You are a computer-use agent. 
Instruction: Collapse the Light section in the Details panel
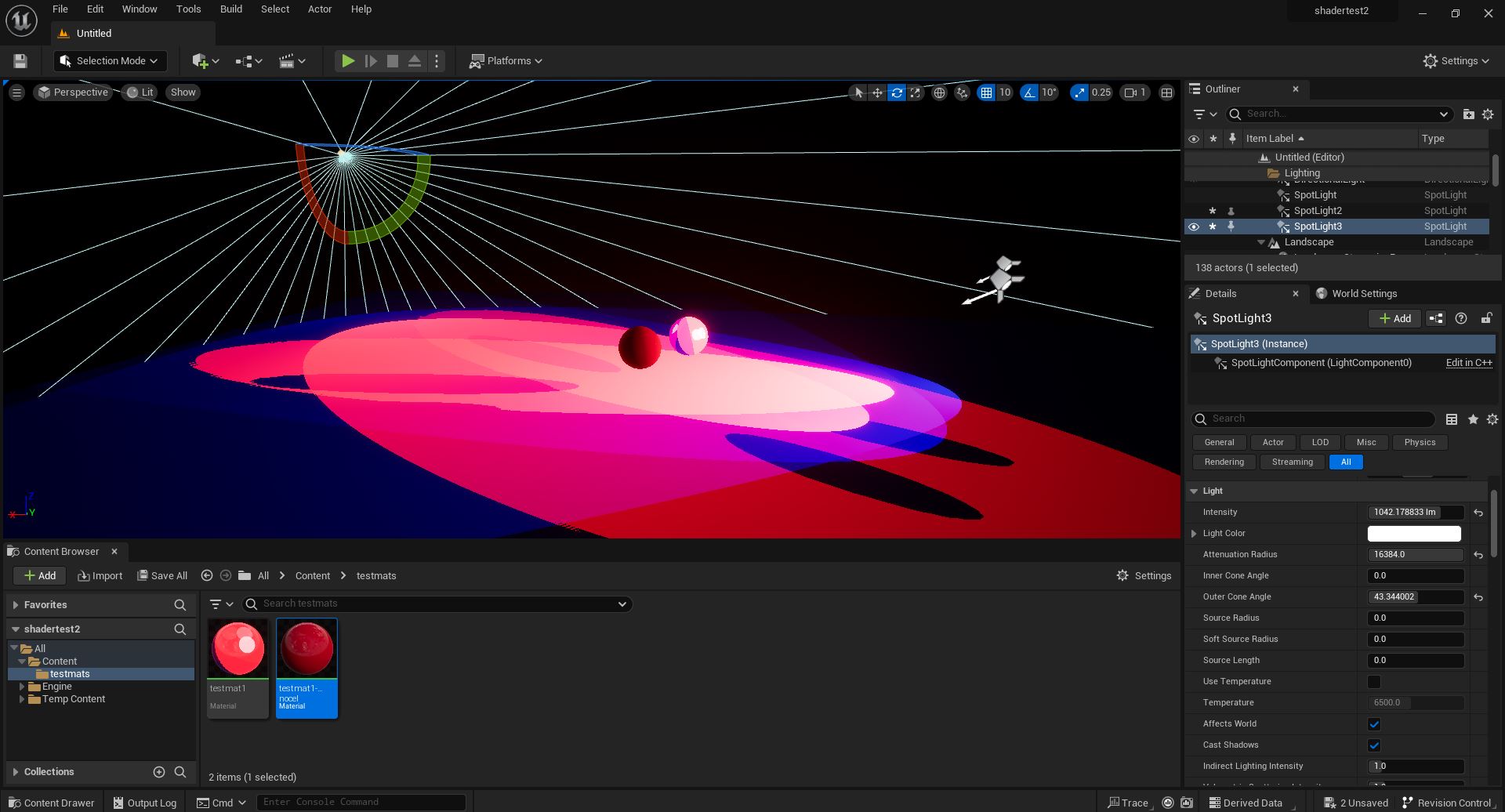pos(1194,491)
